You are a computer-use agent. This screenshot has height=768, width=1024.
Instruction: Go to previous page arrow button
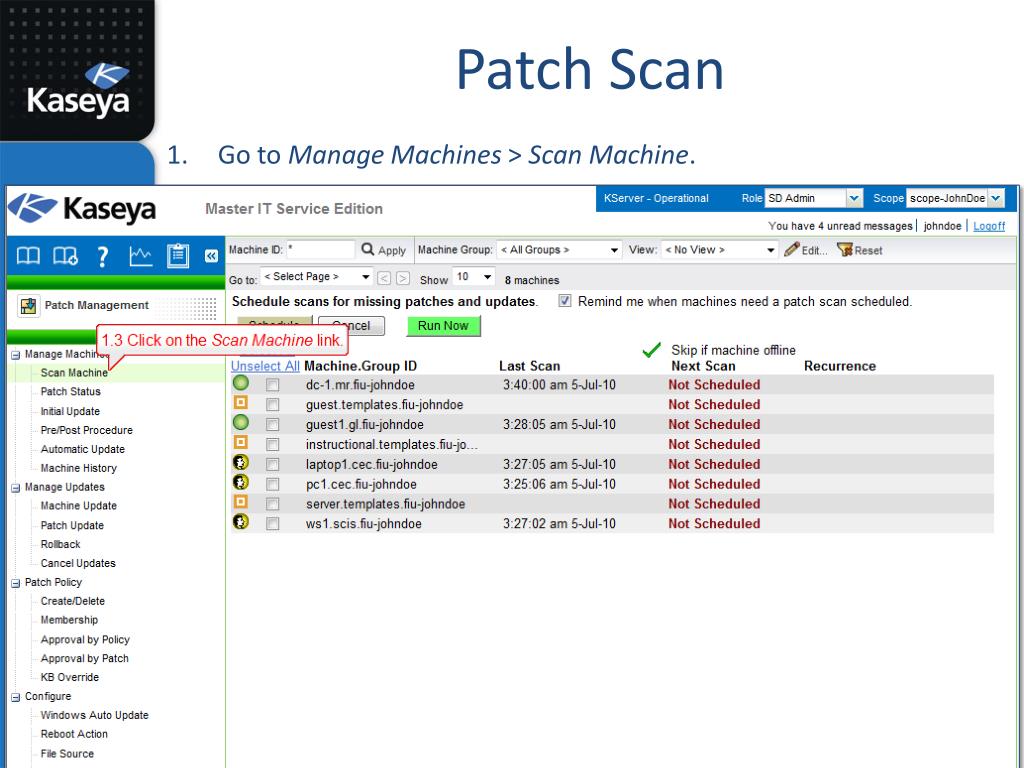coord(384,278)
